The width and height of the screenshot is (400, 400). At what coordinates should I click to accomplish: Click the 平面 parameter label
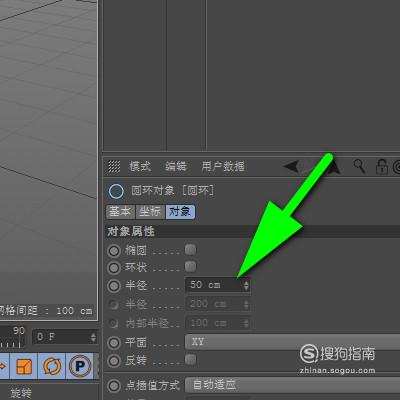(x=135, y=342)
